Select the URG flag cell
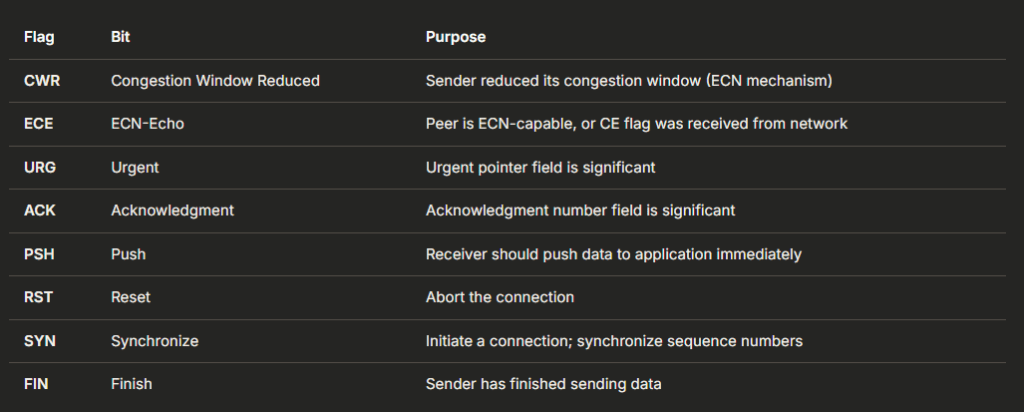The height and width of the screenshot is (412, 1024). (x=42, y=168)
